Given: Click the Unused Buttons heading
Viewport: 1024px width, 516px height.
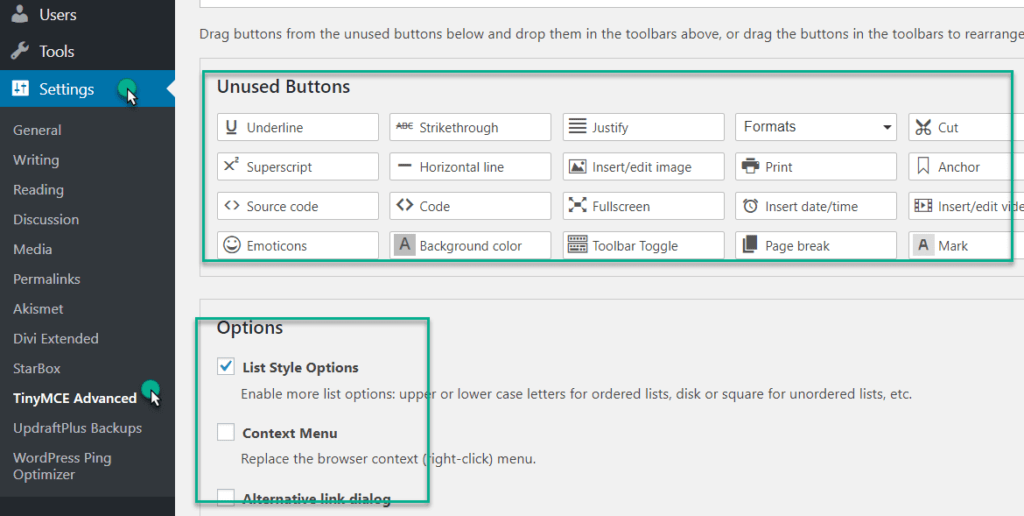Looking at the screenshot, I should (x=283, y=86).
